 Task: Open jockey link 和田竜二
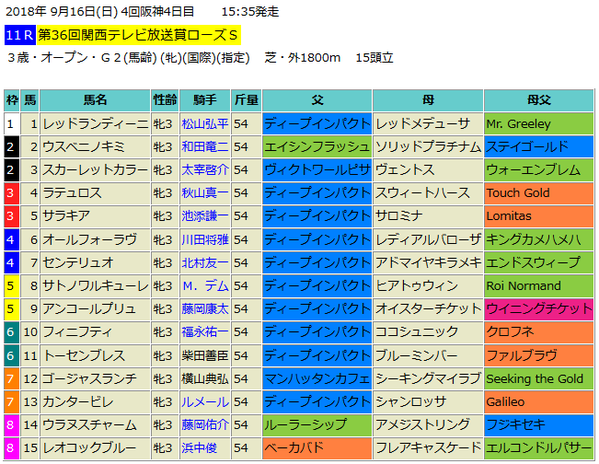tap(205, 147)
